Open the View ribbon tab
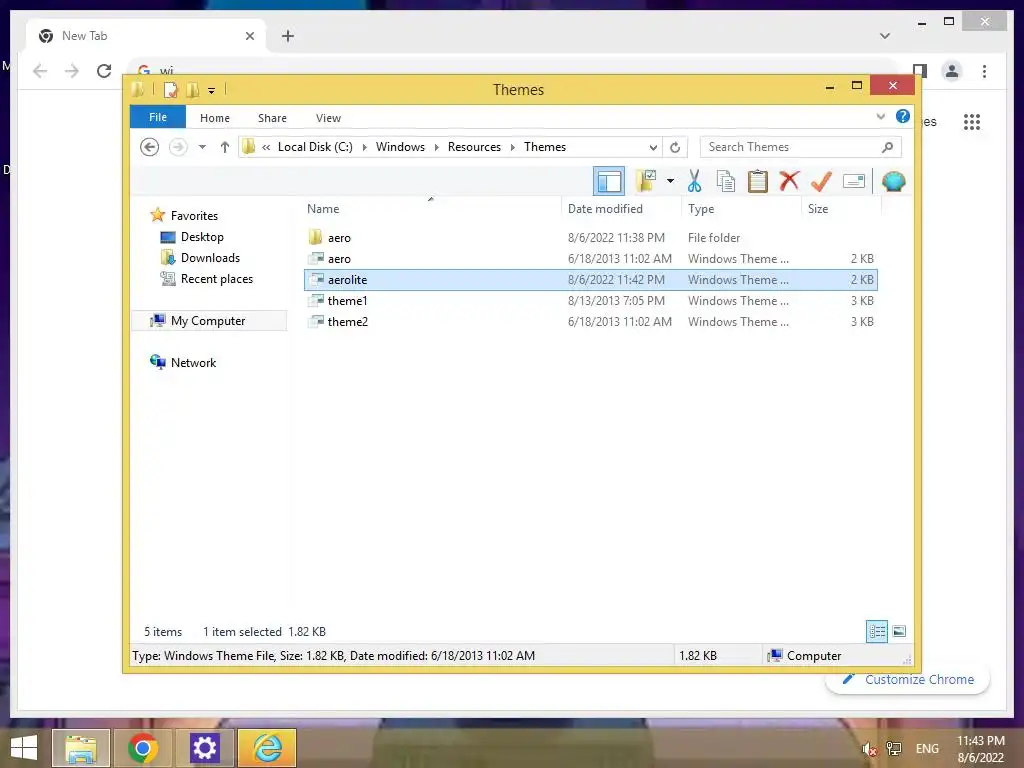 328,118
